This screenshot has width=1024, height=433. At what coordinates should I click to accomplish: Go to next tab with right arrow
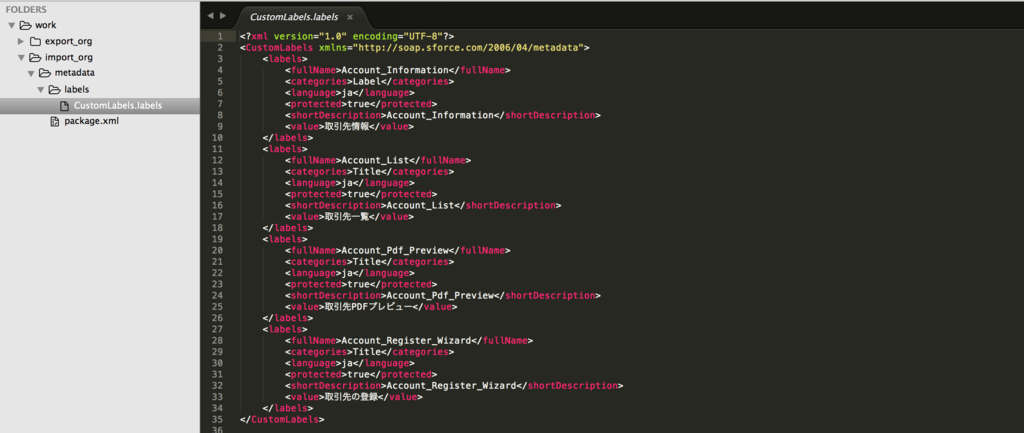223,16
